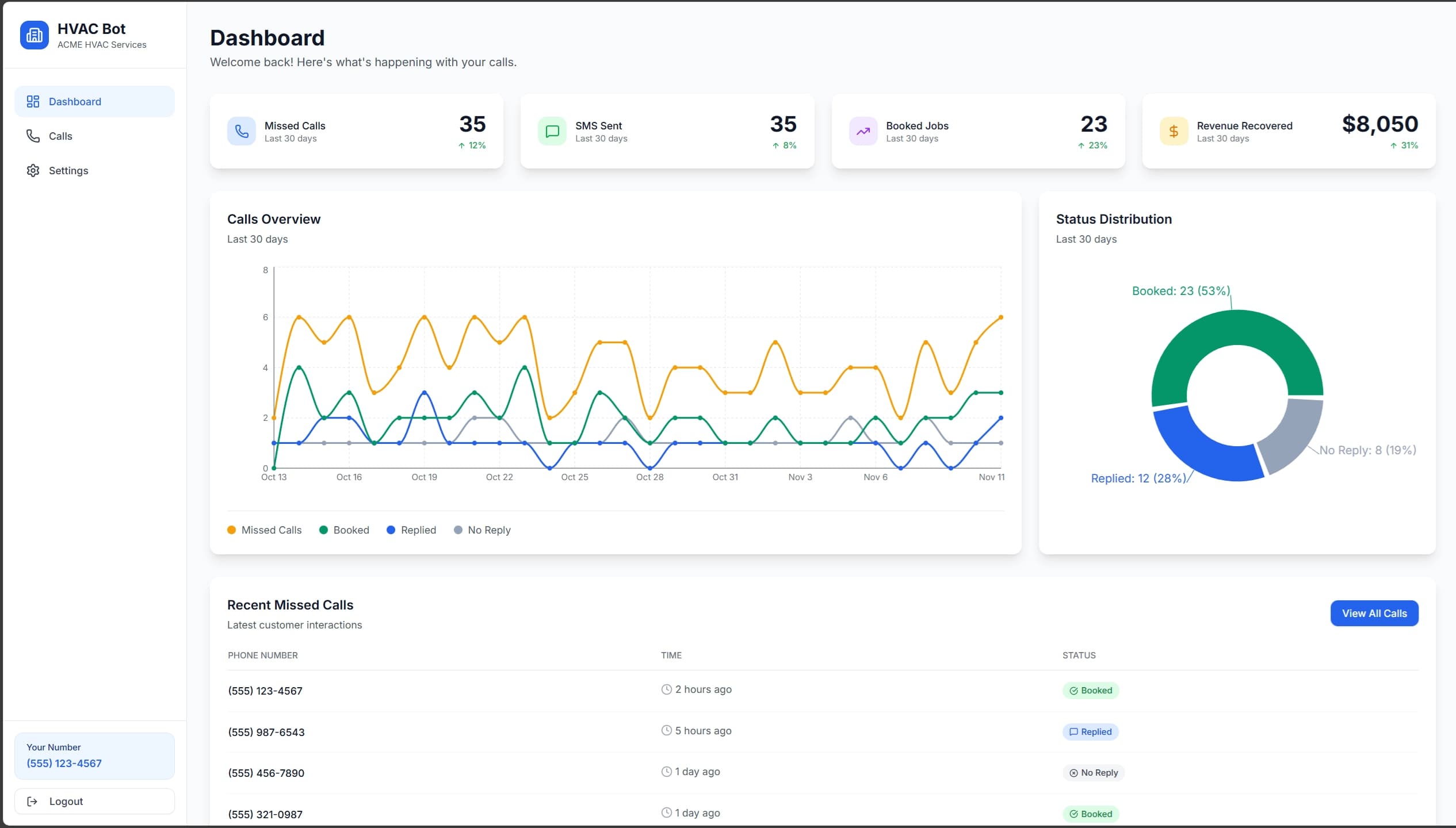Click the Replied badge for (555) 987-6543

(1090, 731)
